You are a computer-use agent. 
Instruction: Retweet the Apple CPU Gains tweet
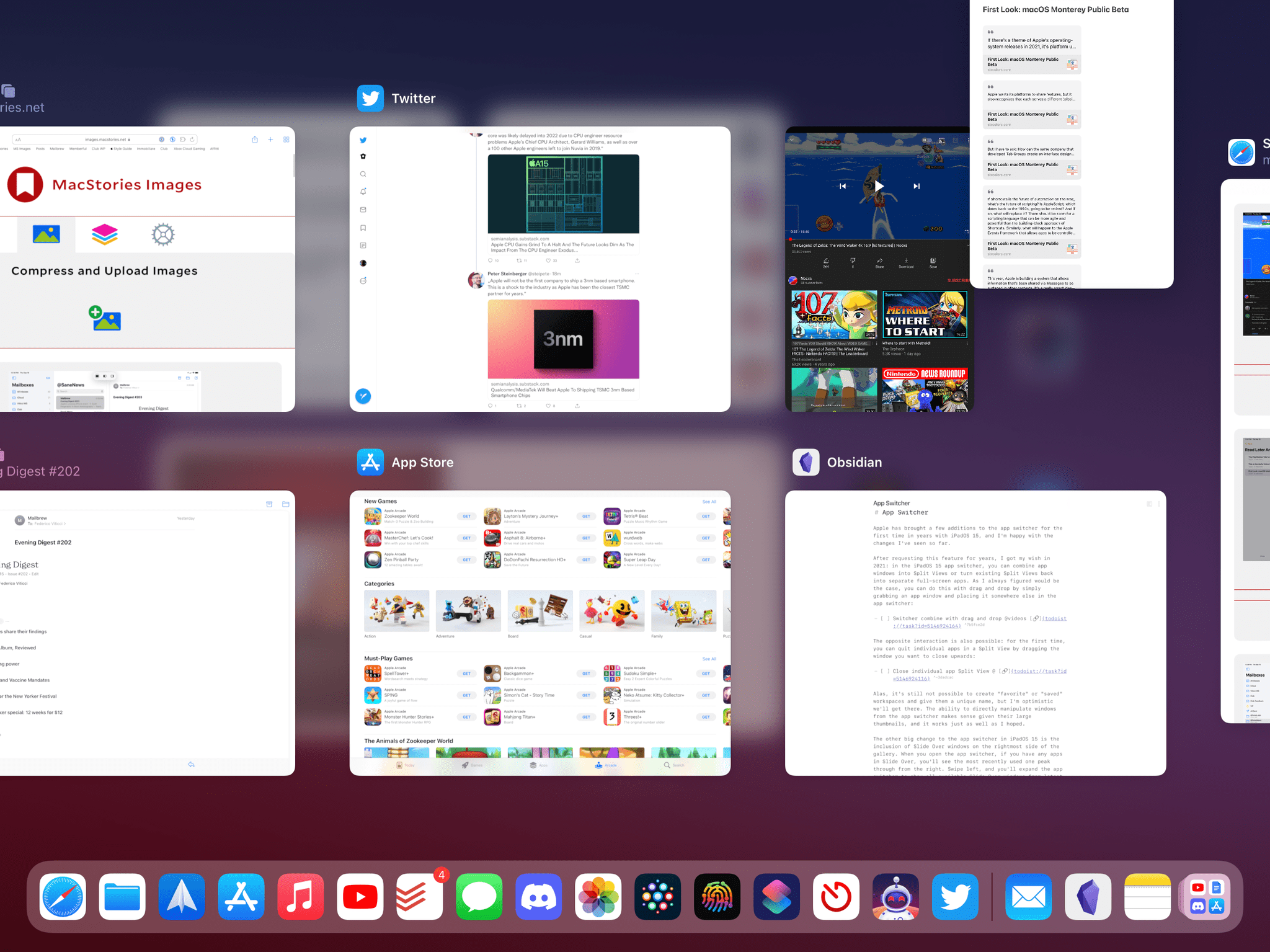coord(520,260)
